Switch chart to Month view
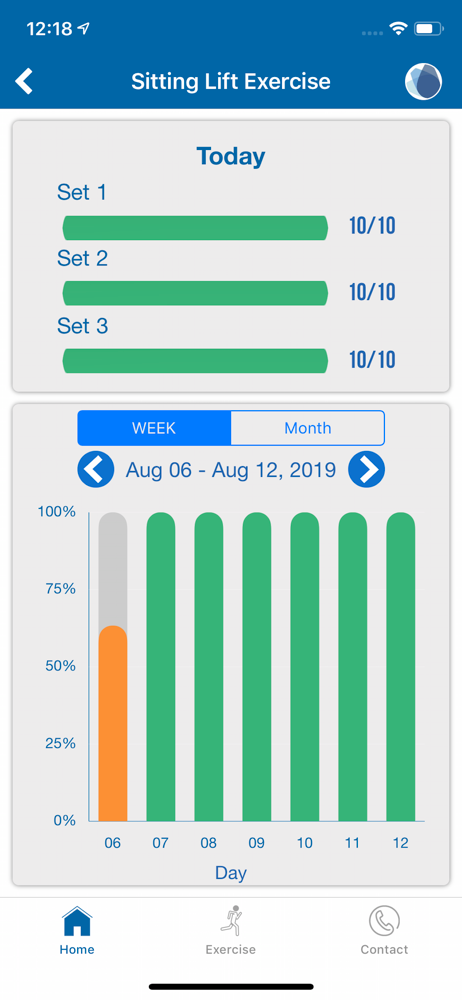 click(x=308, y=428)
